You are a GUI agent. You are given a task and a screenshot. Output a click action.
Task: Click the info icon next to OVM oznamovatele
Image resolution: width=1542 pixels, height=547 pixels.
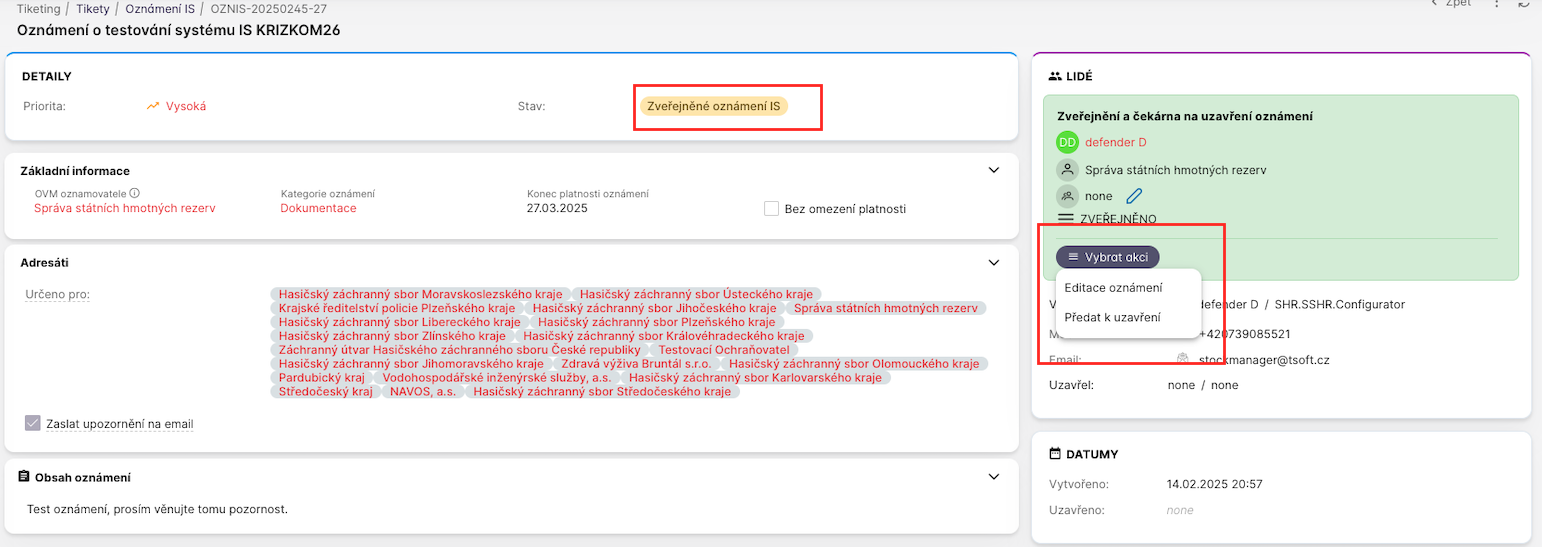[134, 193]
